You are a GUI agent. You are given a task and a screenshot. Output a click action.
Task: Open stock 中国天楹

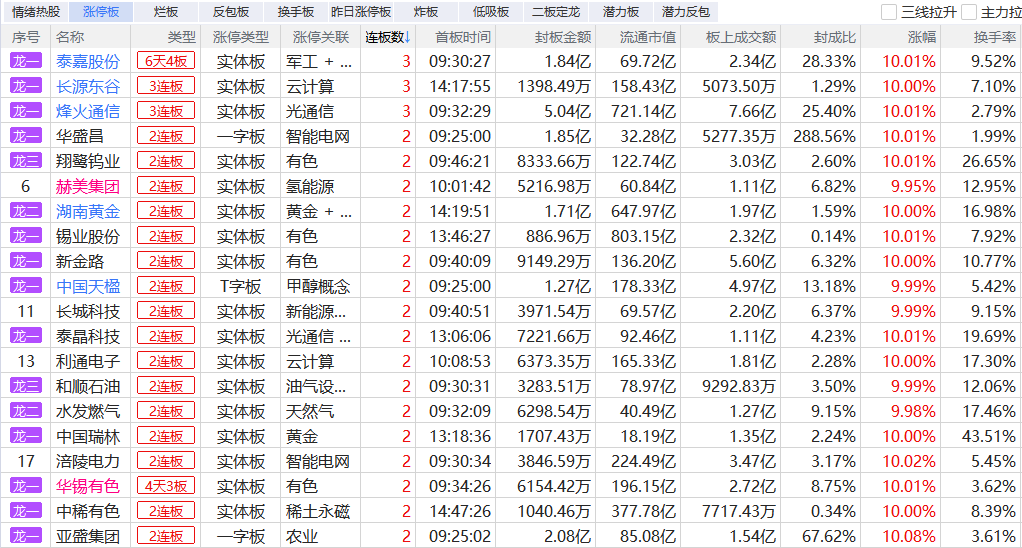tap(88, 286)
